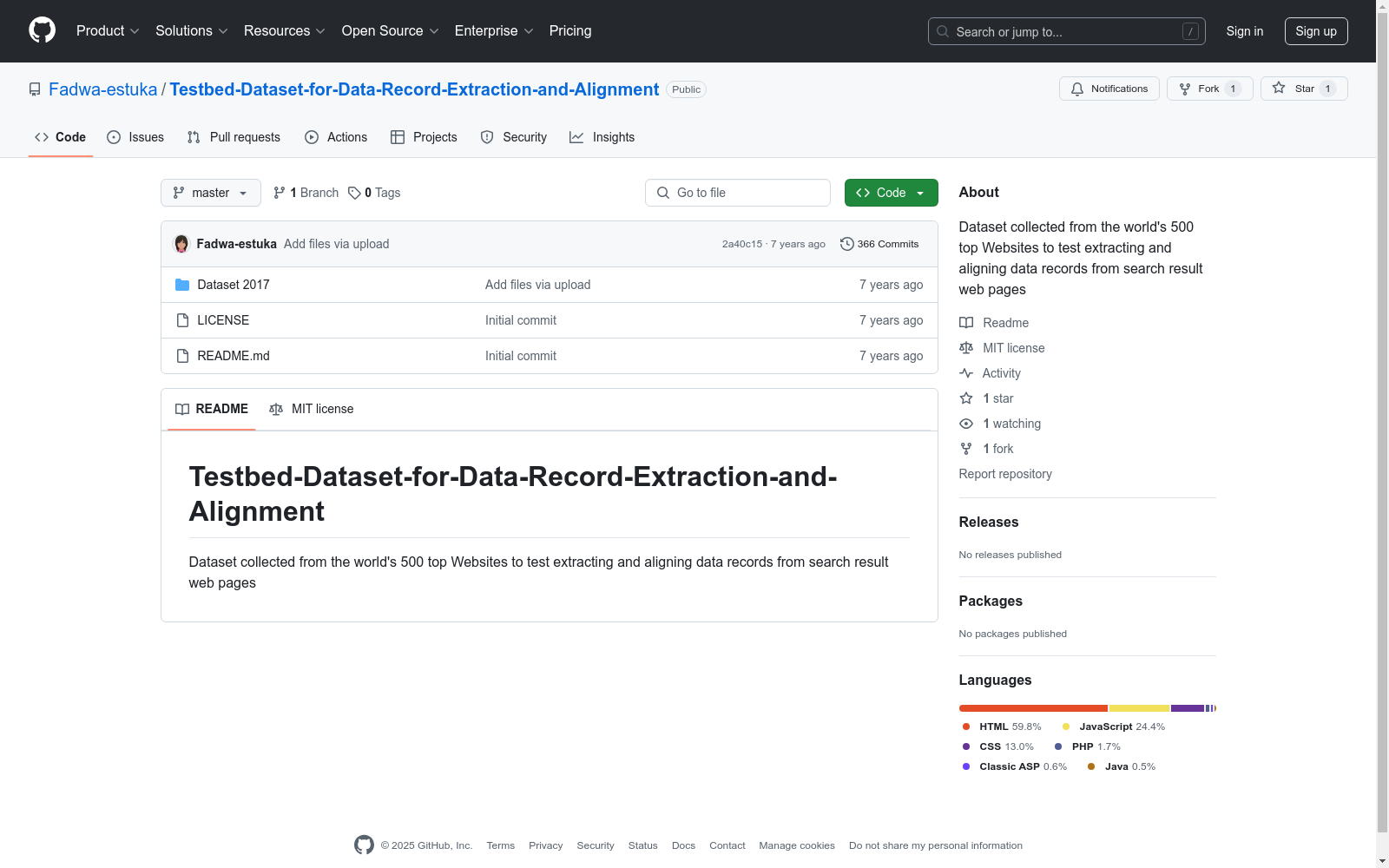
Task: Click the branch icon beside 1 Branch
Action: click(x=280, y=193)
